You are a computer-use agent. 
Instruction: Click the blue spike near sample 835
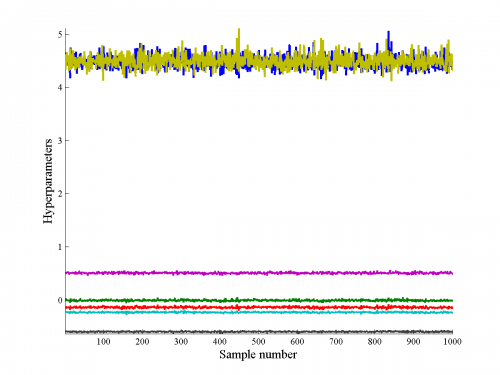[x=388, y=42]
